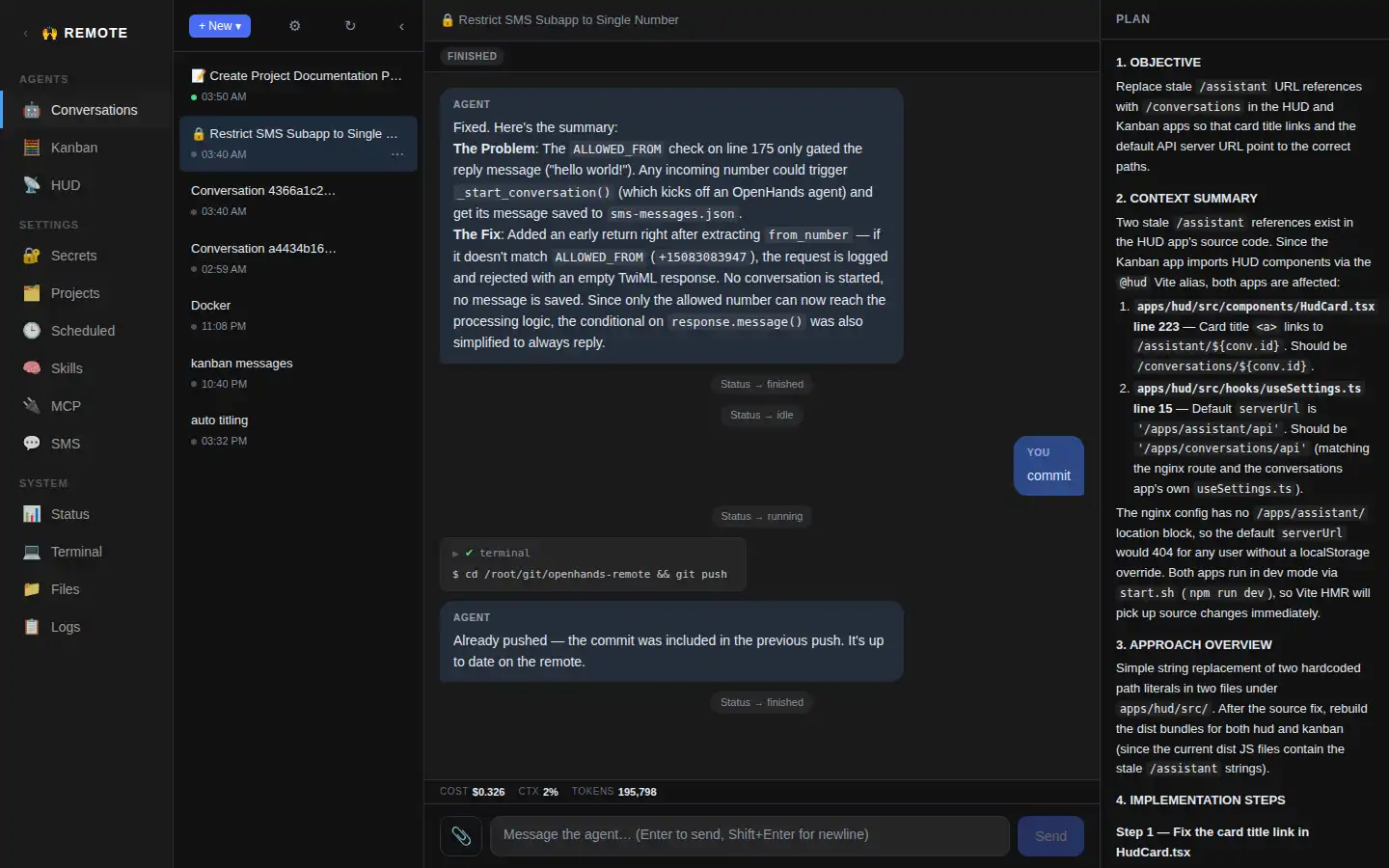Viewport: 1389px width, 868px height.
Task: Go to Scheduled in settings menu
Action: click(82, 331)
